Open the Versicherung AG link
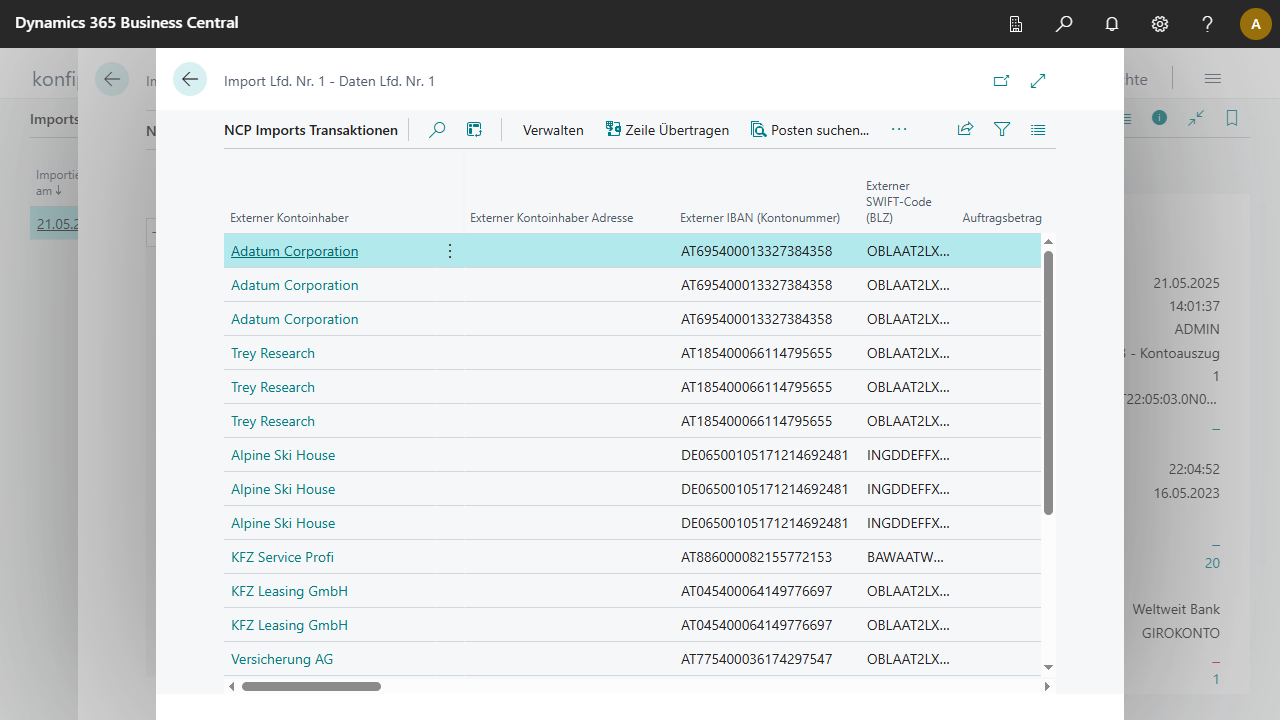Viewport: 1280px width, 720px height. click(x=282, y=659)
